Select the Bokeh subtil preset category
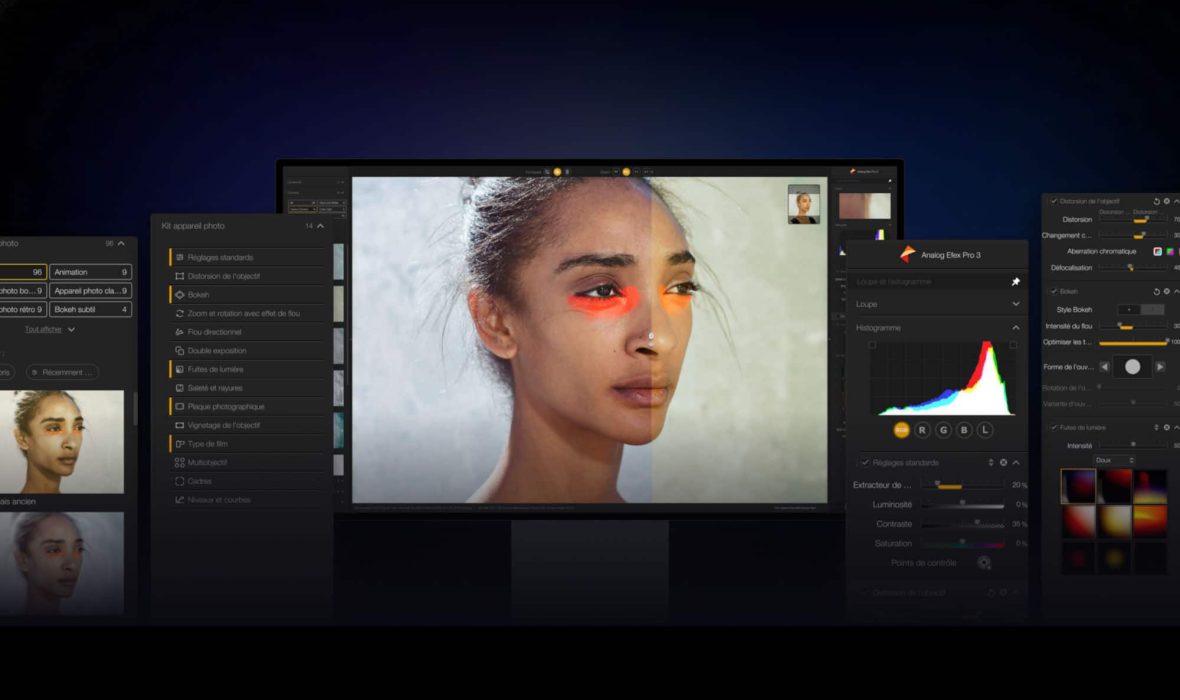 [90, 310]
